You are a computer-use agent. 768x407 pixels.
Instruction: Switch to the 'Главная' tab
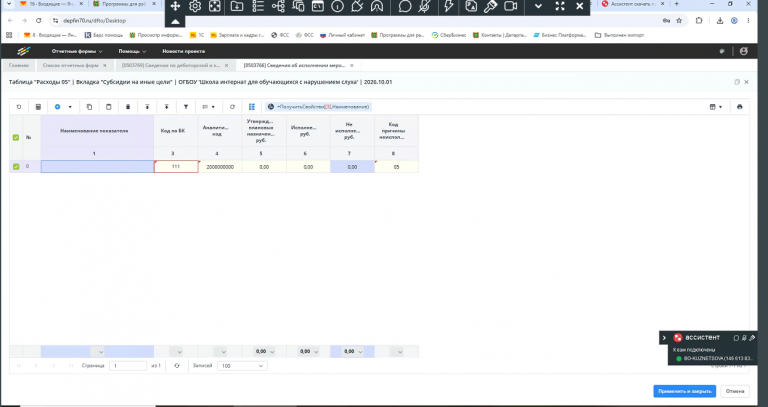(19, 65)
